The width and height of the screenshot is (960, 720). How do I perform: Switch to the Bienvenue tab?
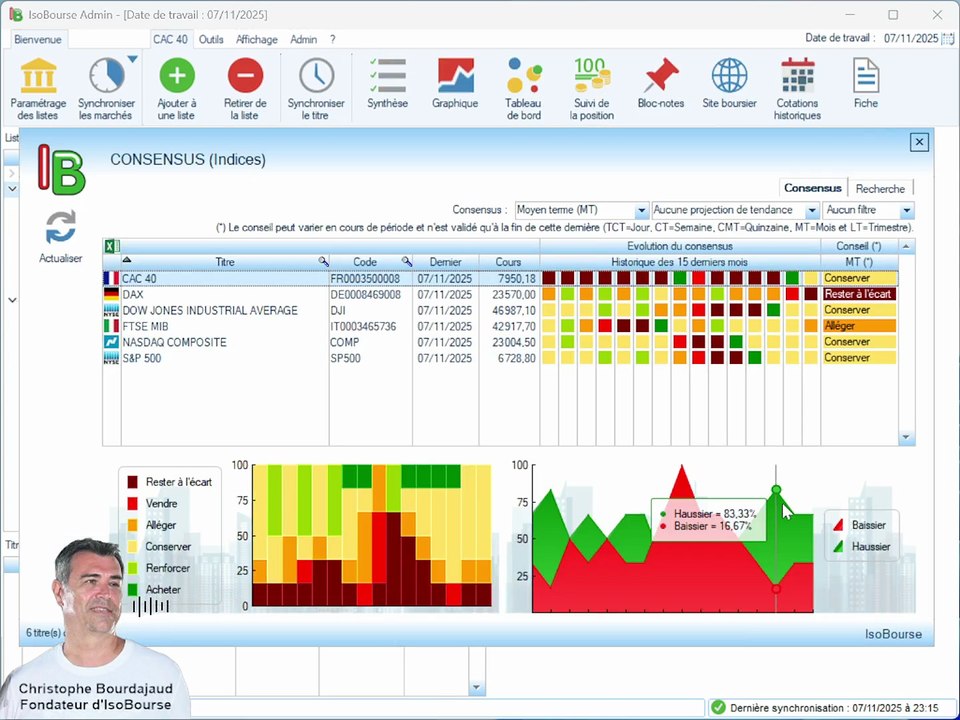38,39
